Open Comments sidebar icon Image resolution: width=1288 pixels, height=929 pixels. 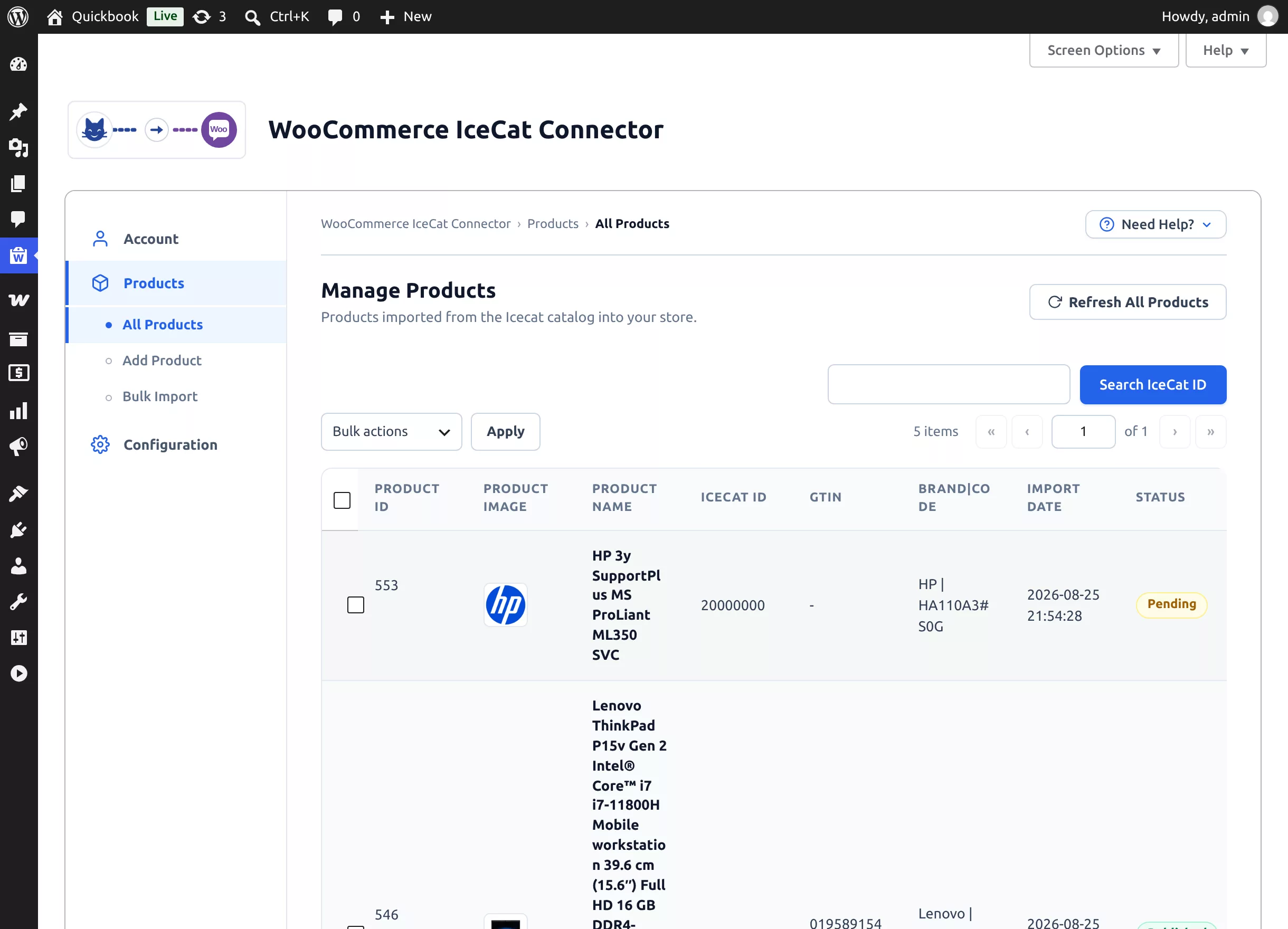pyautogui.click(x=18, y=219)
